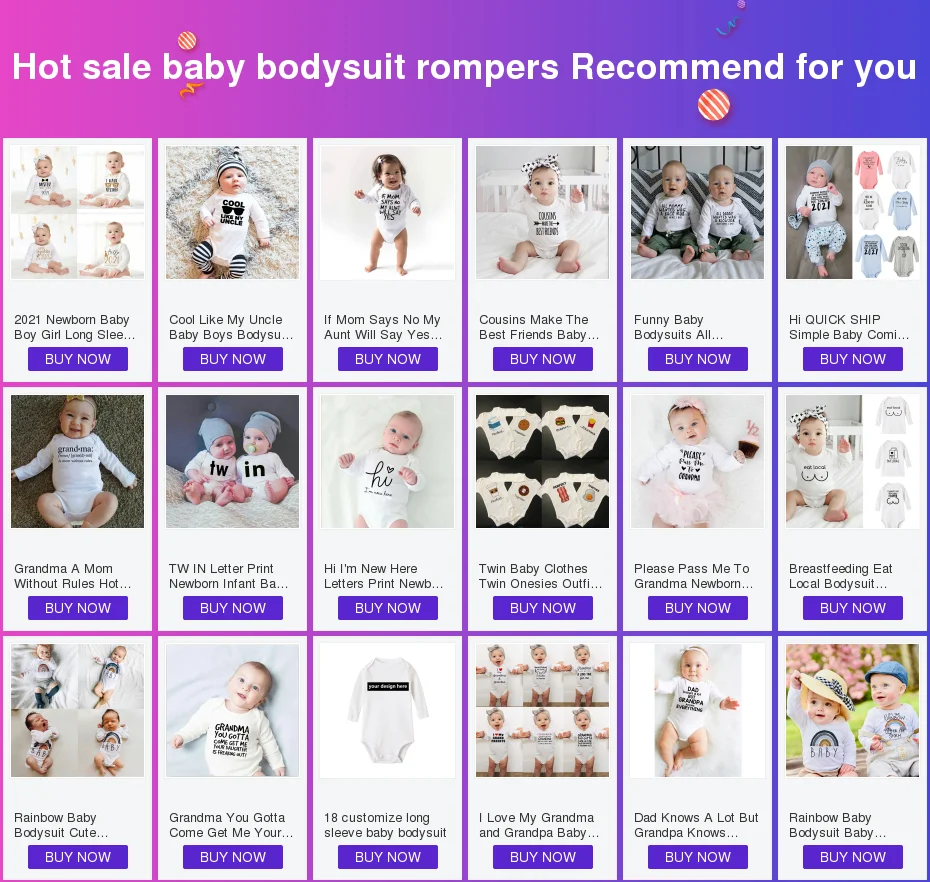Click BUY NOW under Please Pass Me To Grandma
This screenshot has width=930, height=882.
pos(698,608)
